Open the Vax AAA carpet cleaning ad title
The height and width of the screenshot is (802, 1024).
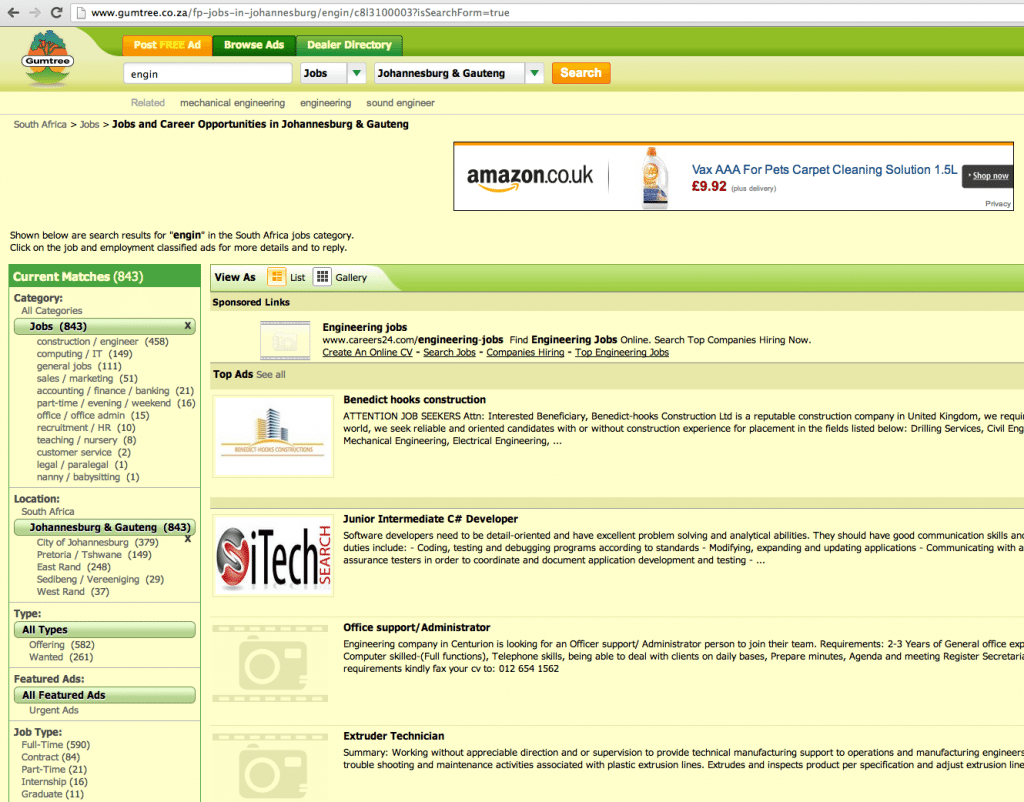[824, 170]
